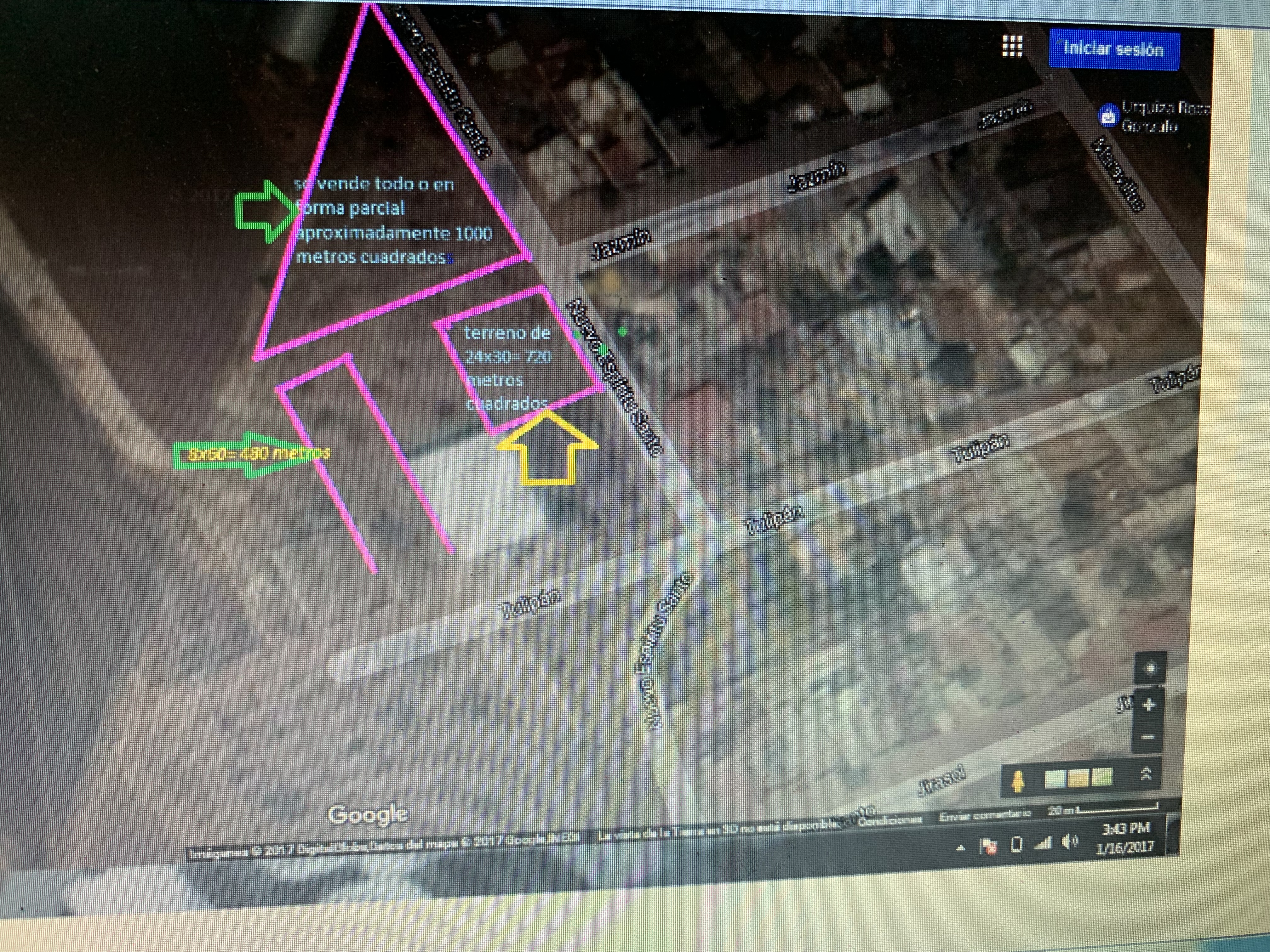This screenshot has width=1270, height=952.
Task: Click the Google logo on map
Action: (x=368, y=814)
